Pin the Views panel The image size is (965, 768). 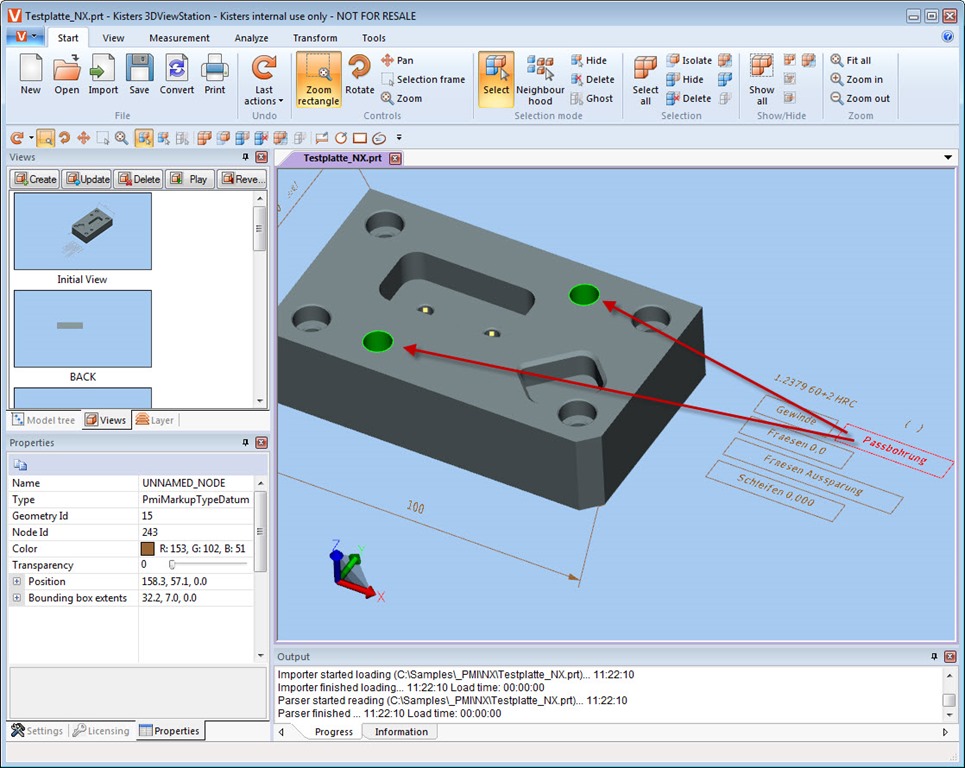tap(245, 158)
